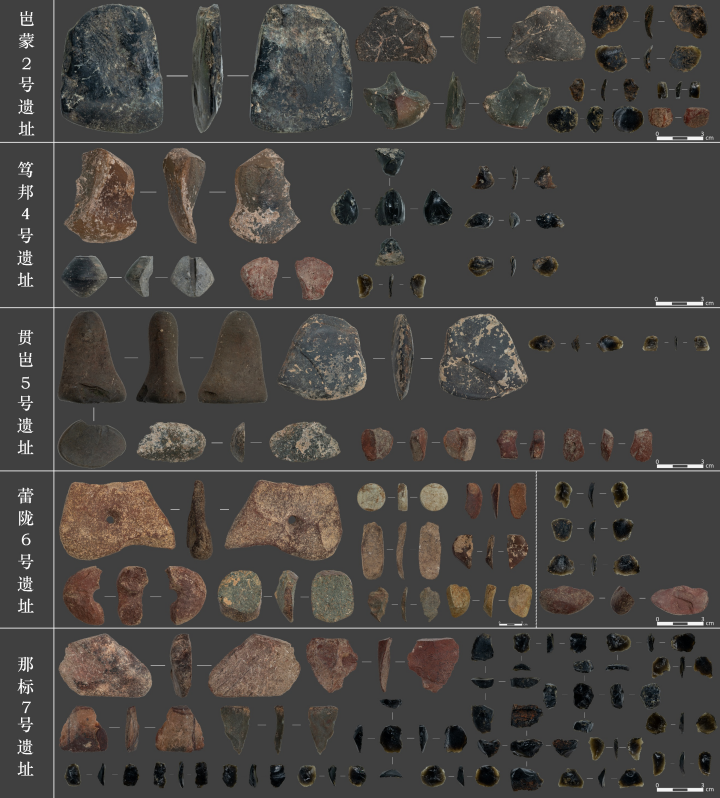720x798 pixels.
Task: Select the 笃邦4号遗址 site label
Action: pos(27,224)
